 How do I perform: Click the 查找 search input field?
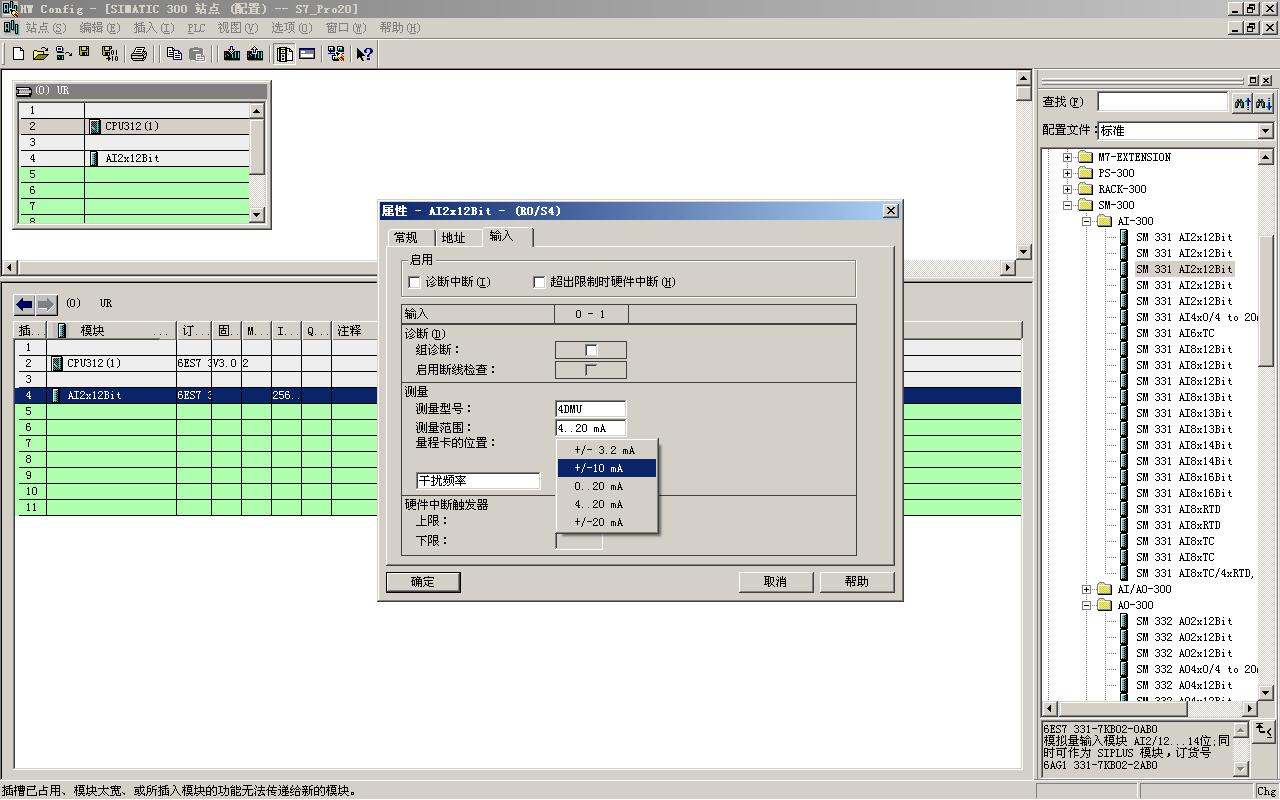[1162, 102]
